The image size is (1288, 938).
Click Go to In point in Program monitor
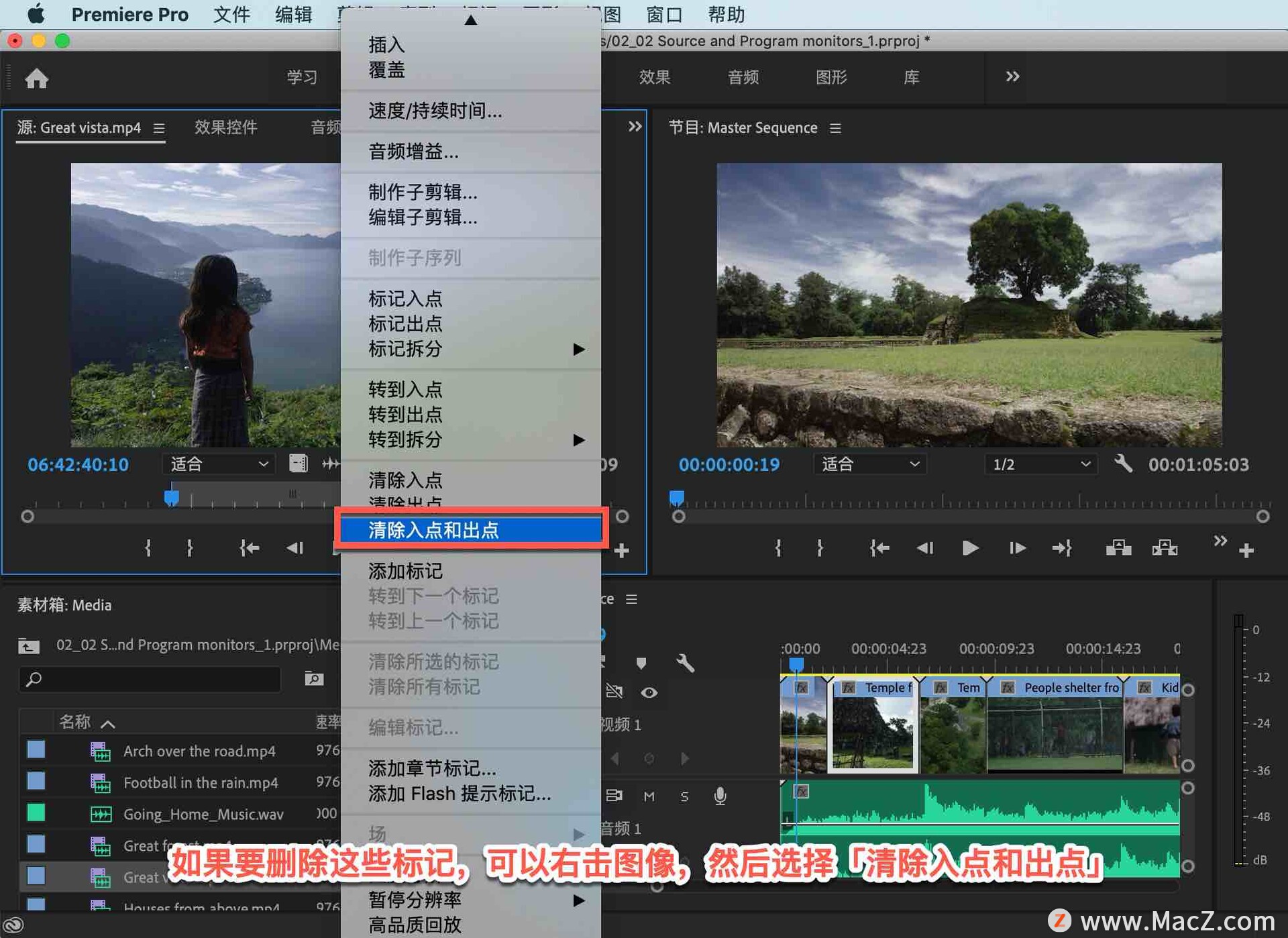coord(879,548)
